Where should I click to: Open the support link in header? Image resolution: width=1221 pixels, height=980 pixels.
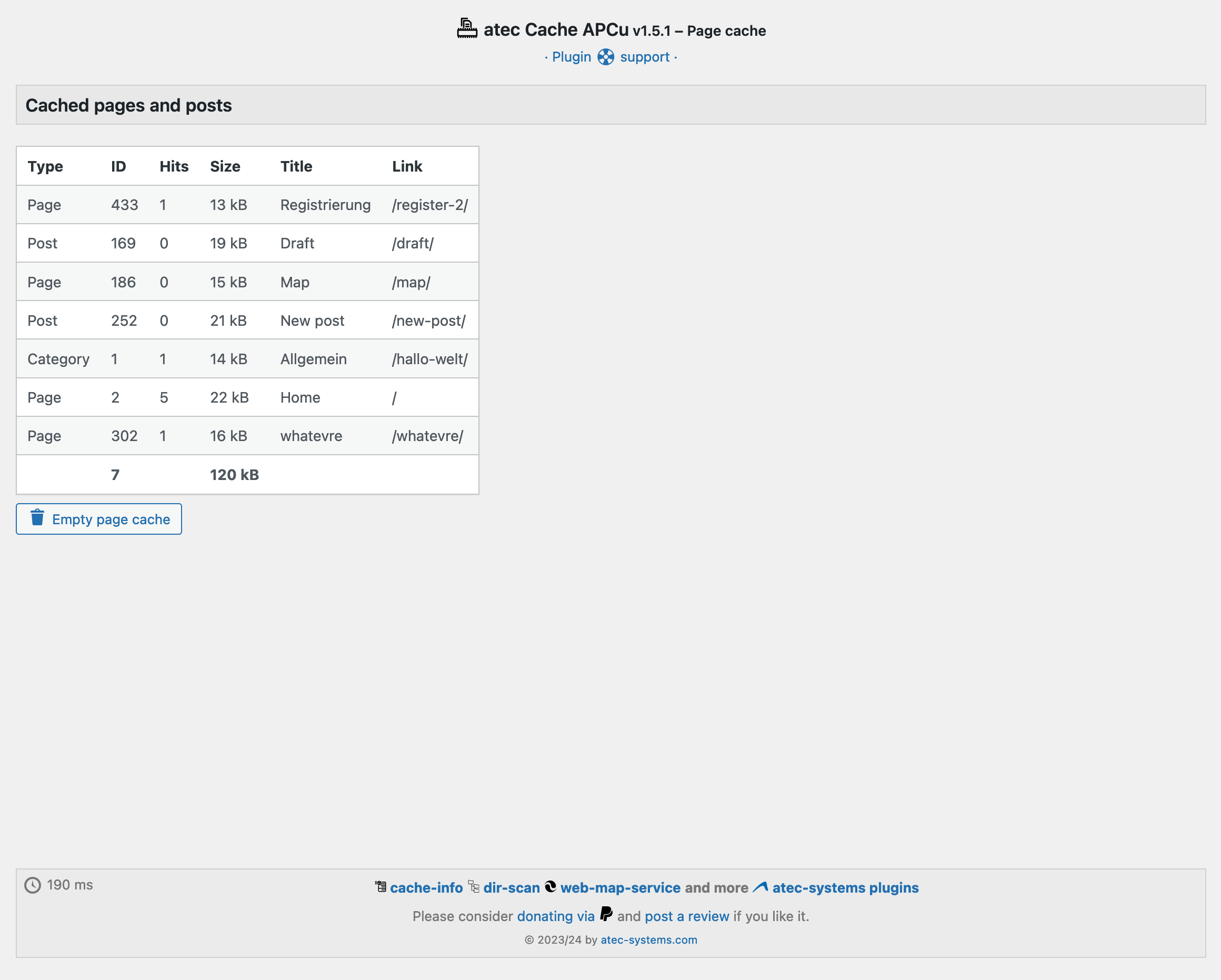[x=645, y=57]
